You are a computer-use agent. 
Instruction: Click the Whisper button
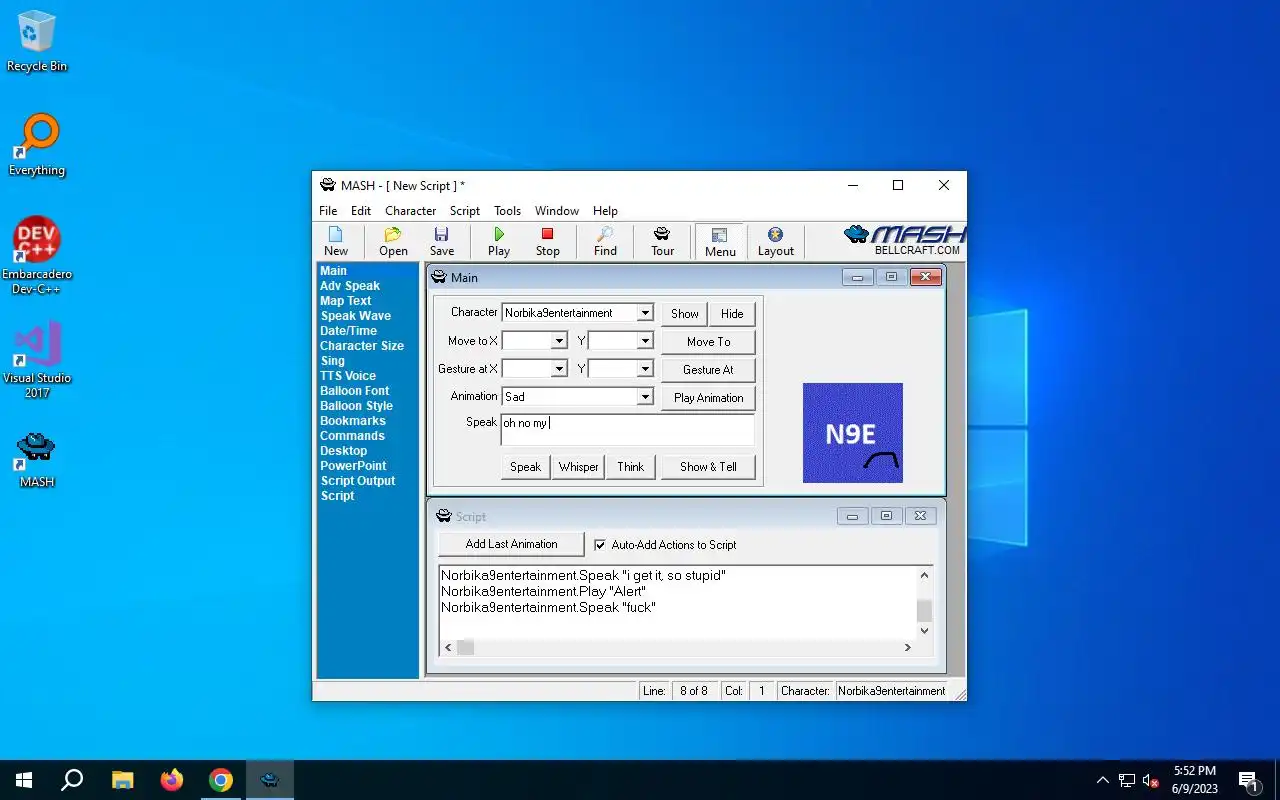point(578,466)
